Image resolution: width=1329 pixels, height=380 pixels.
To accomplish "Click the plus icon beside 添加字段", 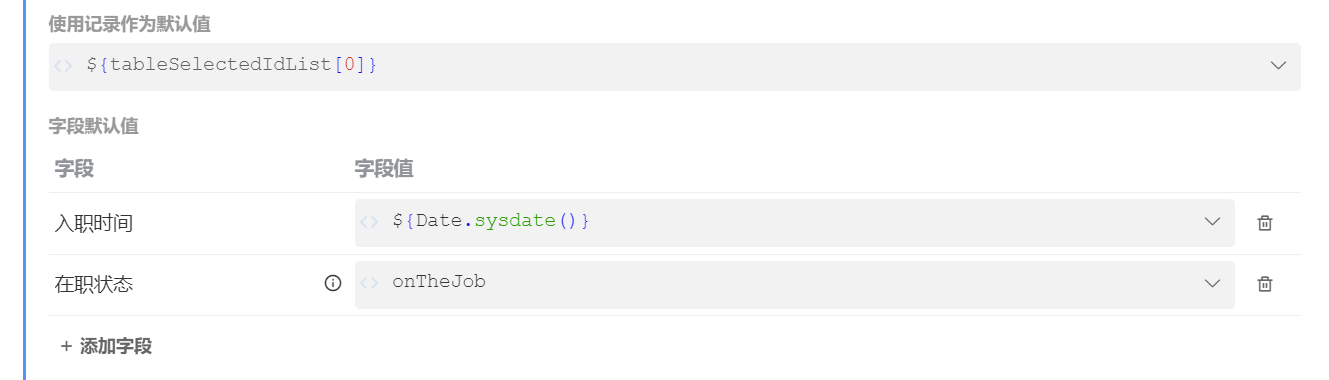I will pos(66,346).
